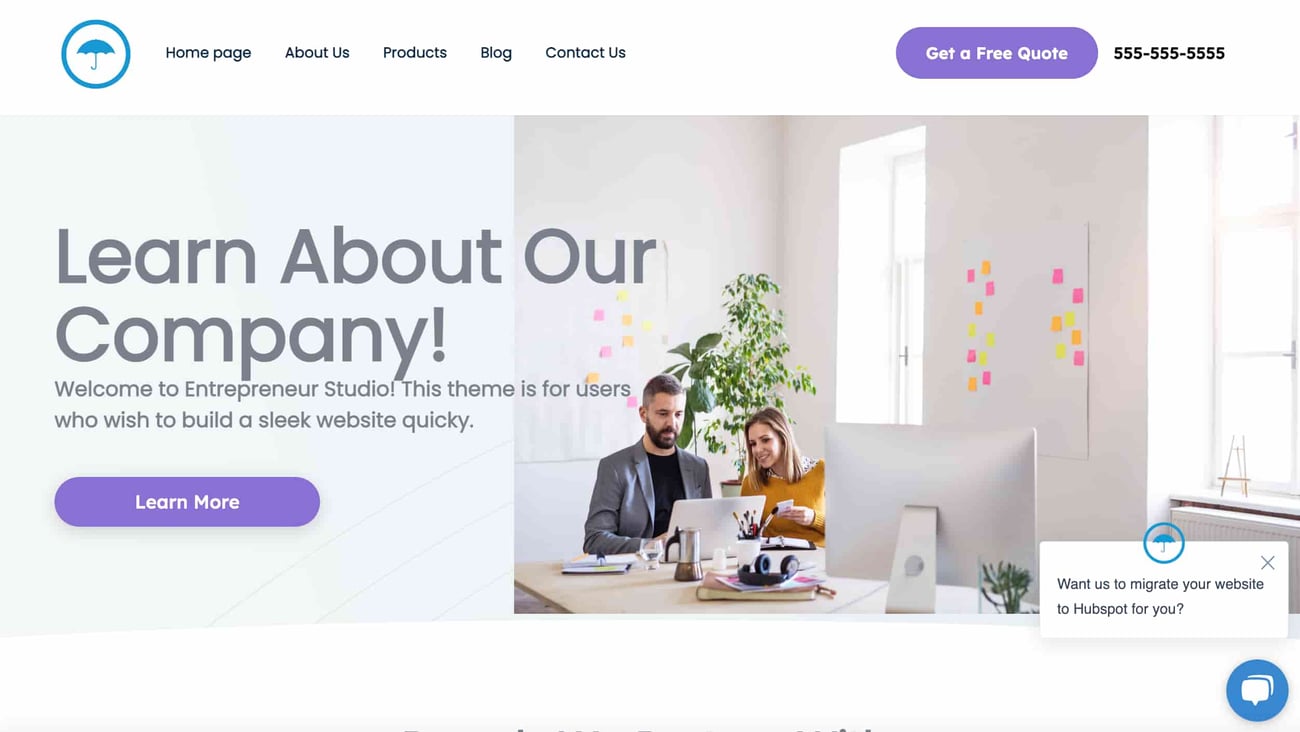1300x732 pixels.
Task: Click the umbrella avatar on the chat popup
Action: (1163, 543)
